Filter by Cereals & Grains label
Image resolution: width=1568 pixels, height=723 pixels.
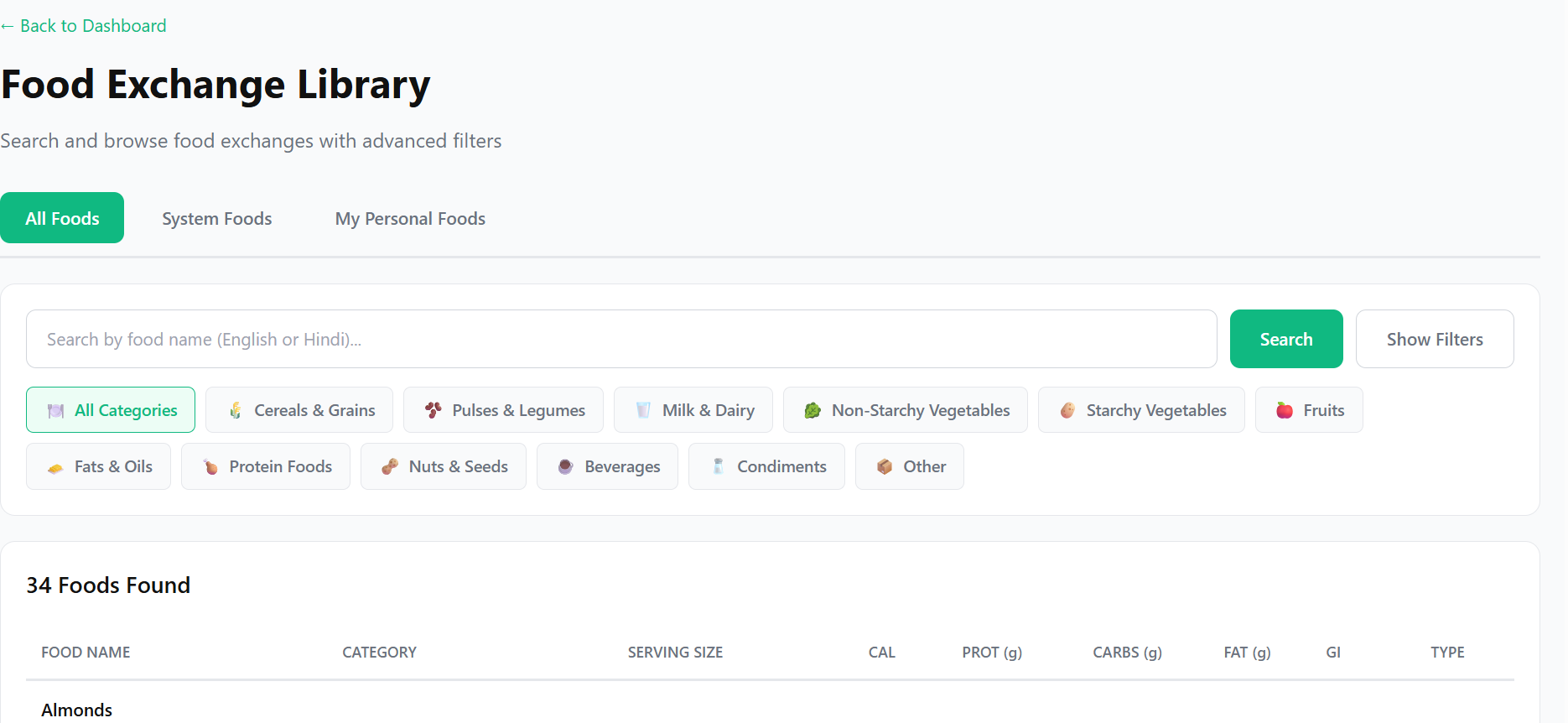[x=314, y=410]
